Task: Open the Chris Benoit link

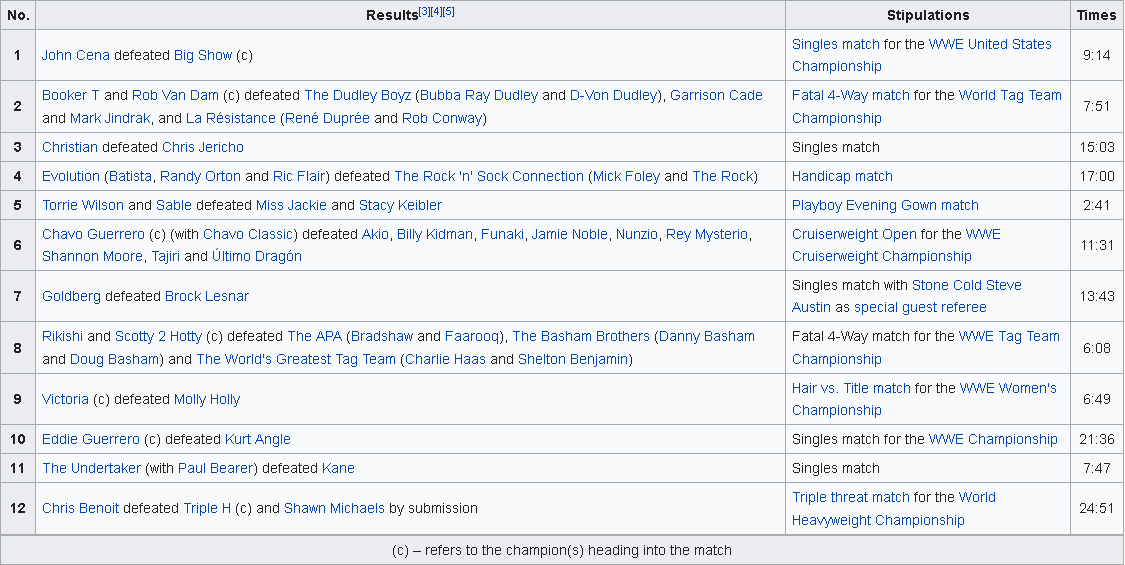Action: point(80,508)
